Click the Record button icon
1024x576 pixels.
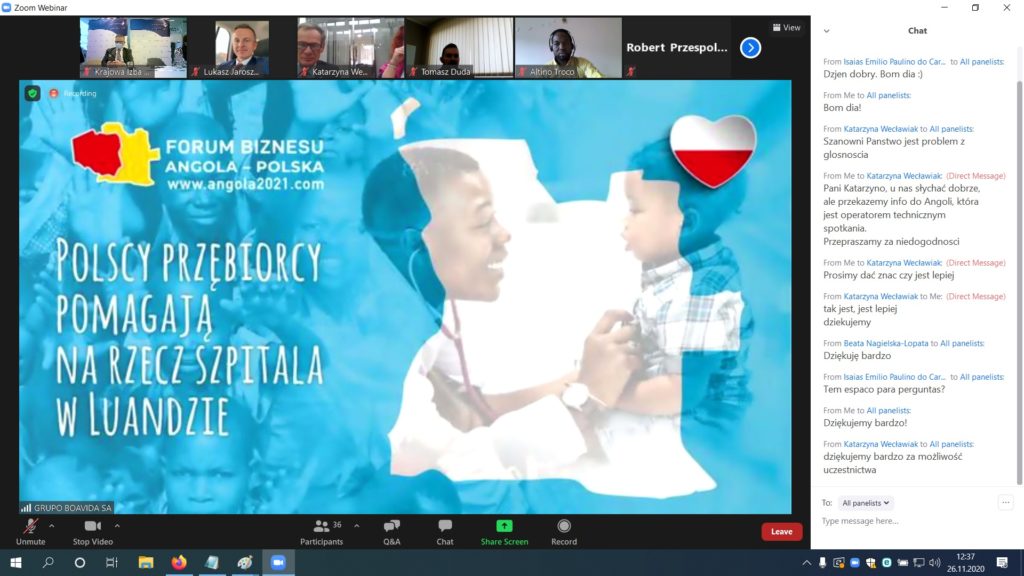tap(564, 527)
